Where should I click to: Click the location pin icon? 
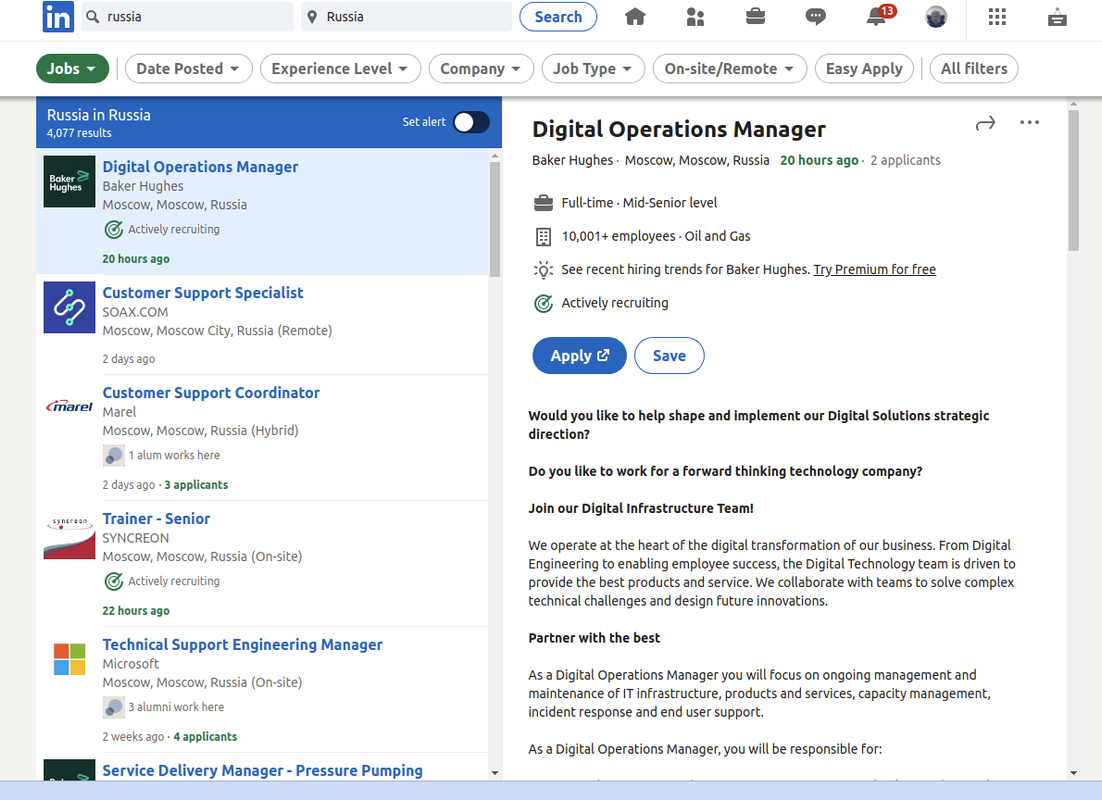pyautogui.click(x=312, y=17)
